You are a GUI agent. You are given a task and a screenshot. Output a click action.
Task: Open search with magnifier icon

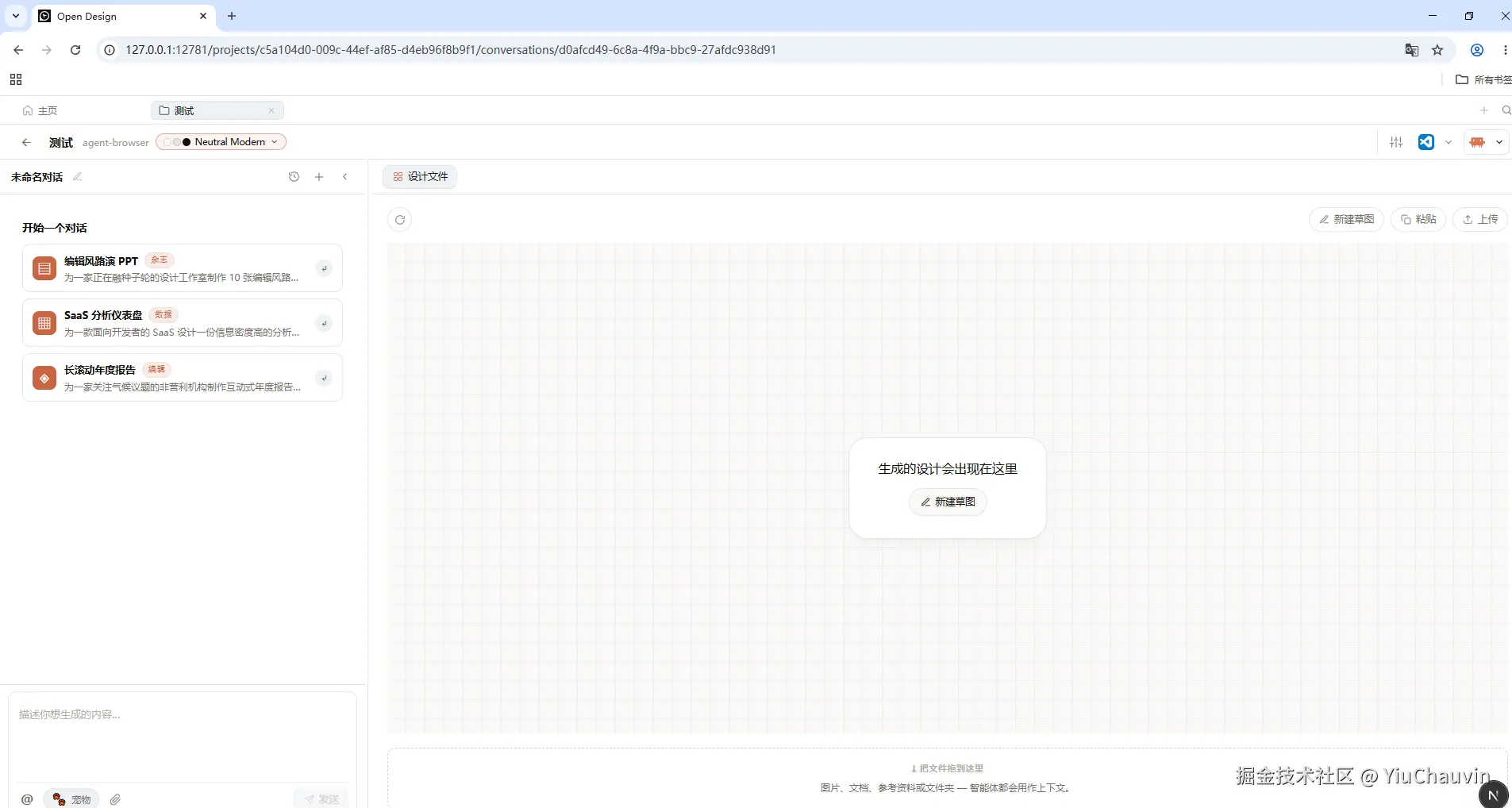pyautogui.click(x=1506, y=110)
